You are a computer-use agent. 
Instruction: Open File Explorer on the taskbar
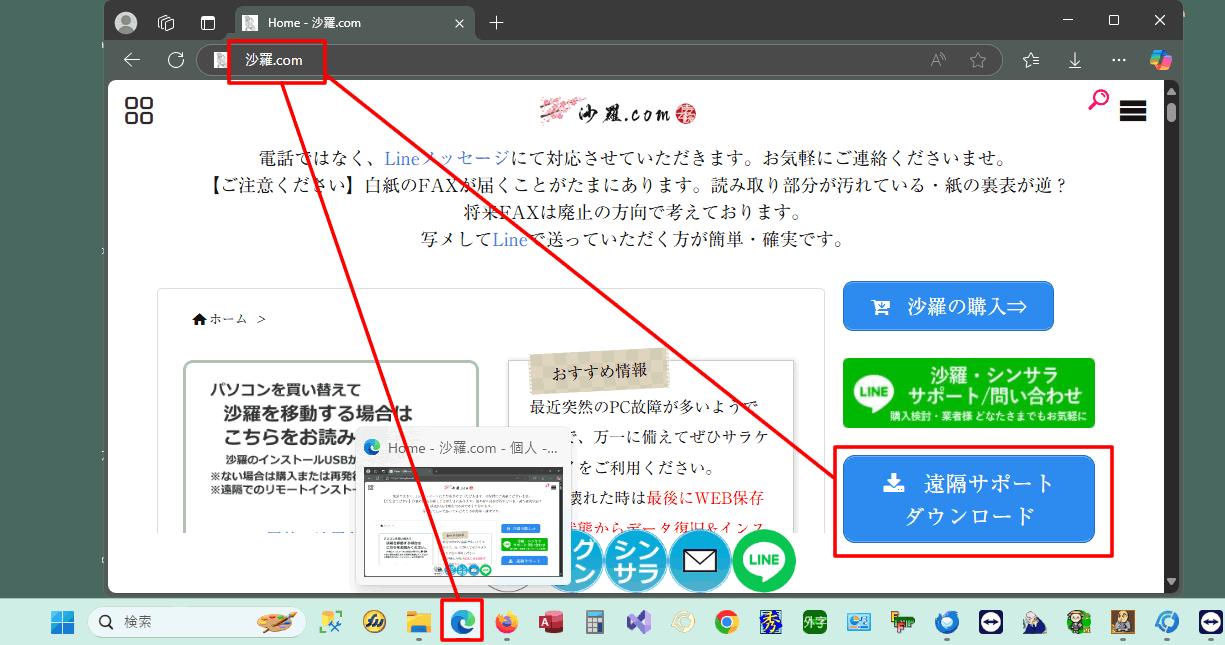[x=419, y=622]
